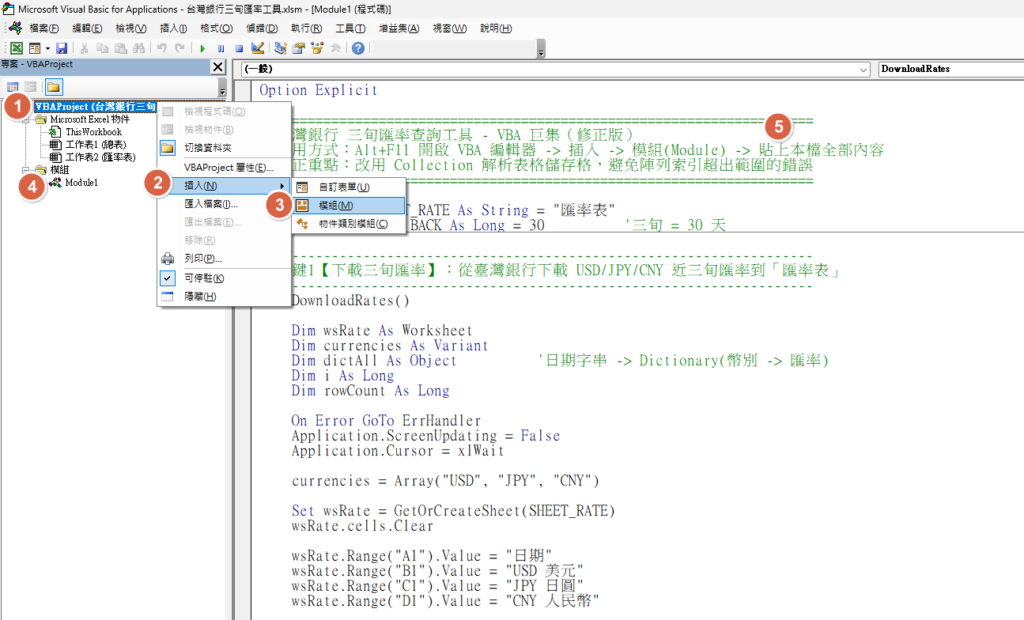Screen dimensions: 1024x620
Task: Click the On Error GoTo ErrHandler line
Action: [386, 421]
